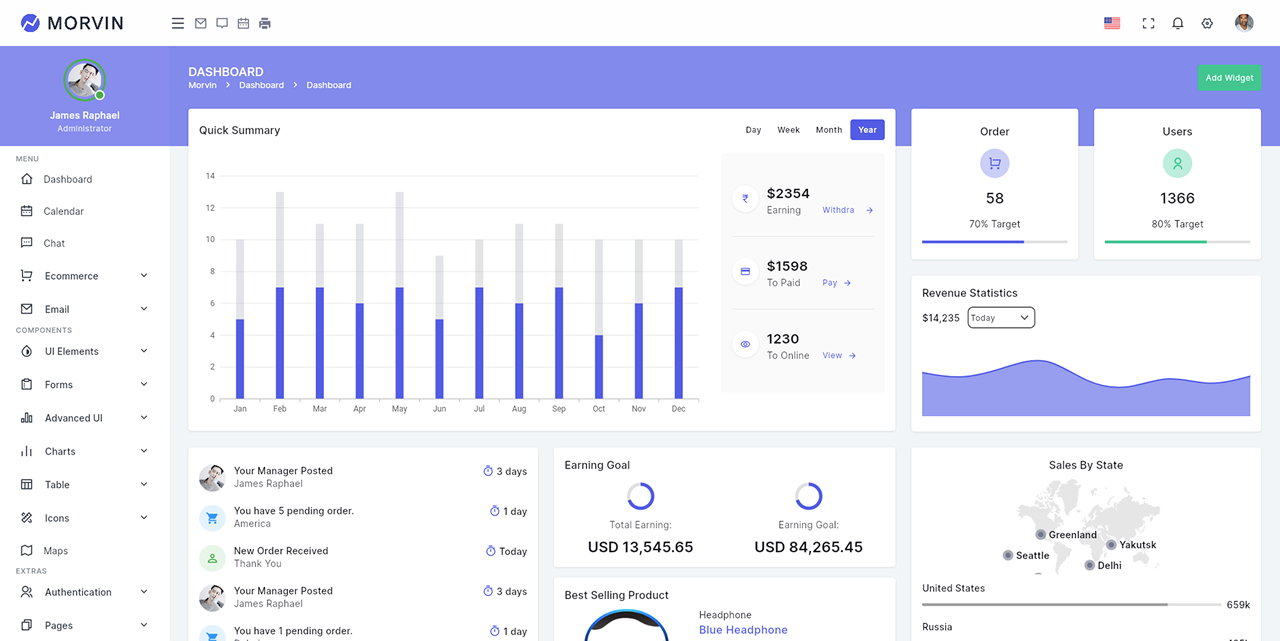Click the shopping cart icon in Order card
Image resolution: width=1280 pixels, height=641 pixels.
(x=994, y=163)
